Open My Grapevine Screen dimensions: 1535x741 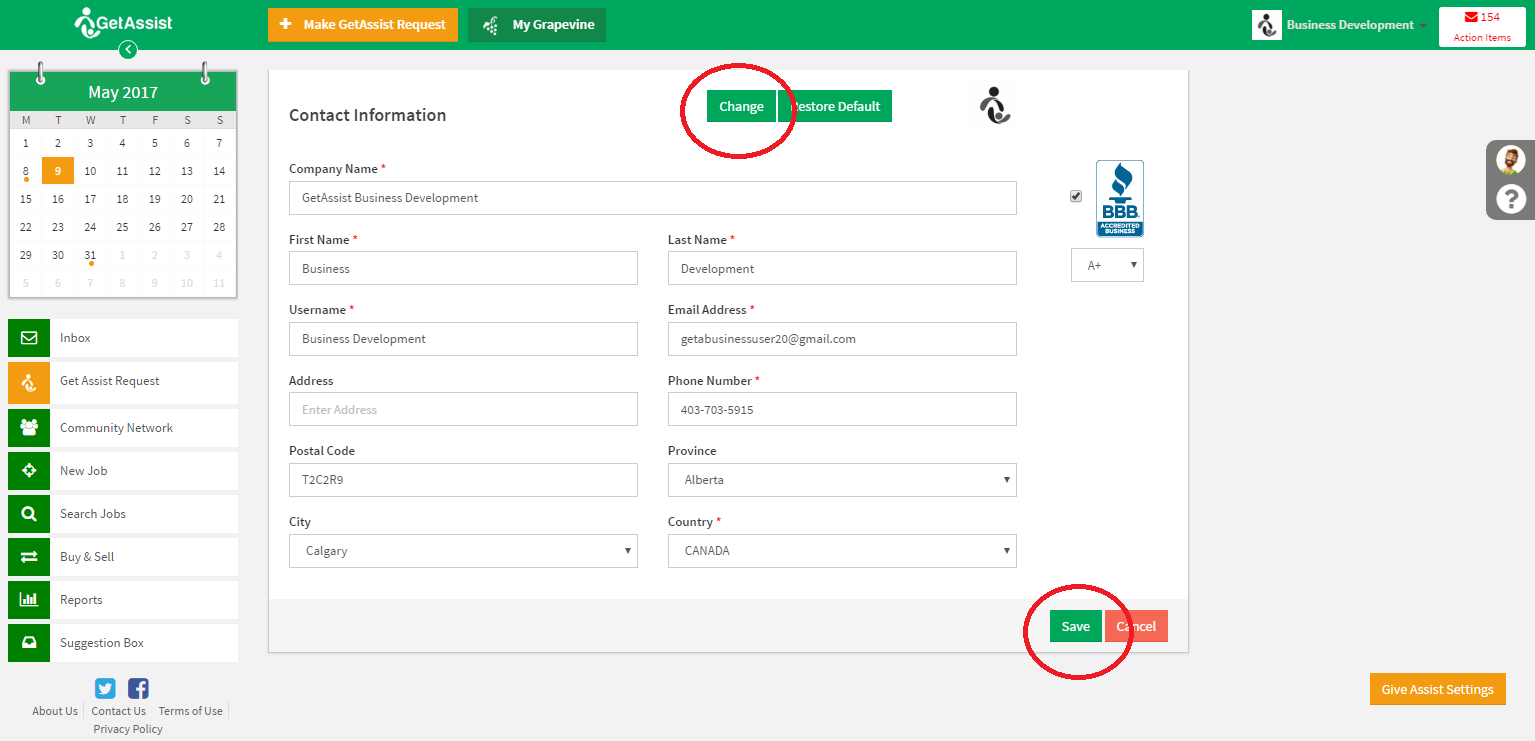tap(537, 25)
